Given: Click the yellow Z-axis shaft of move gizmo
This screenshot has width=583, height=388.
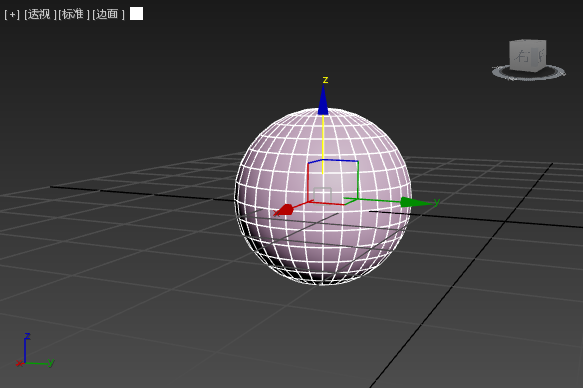Looking at the screenshot, I should (323, 144).
